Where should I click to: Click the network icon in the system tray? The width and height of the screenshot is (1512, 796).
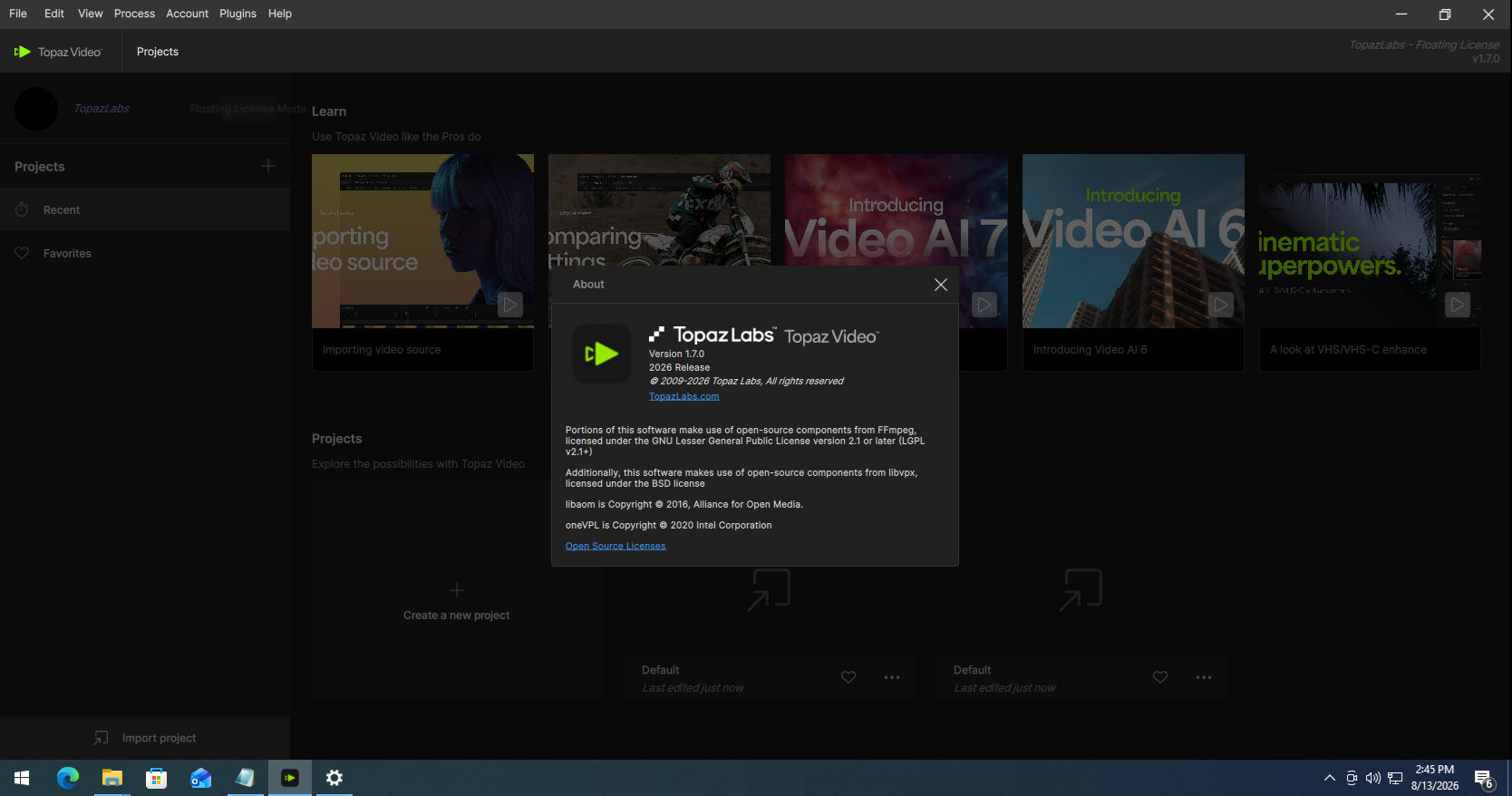tap(1395, 778)
